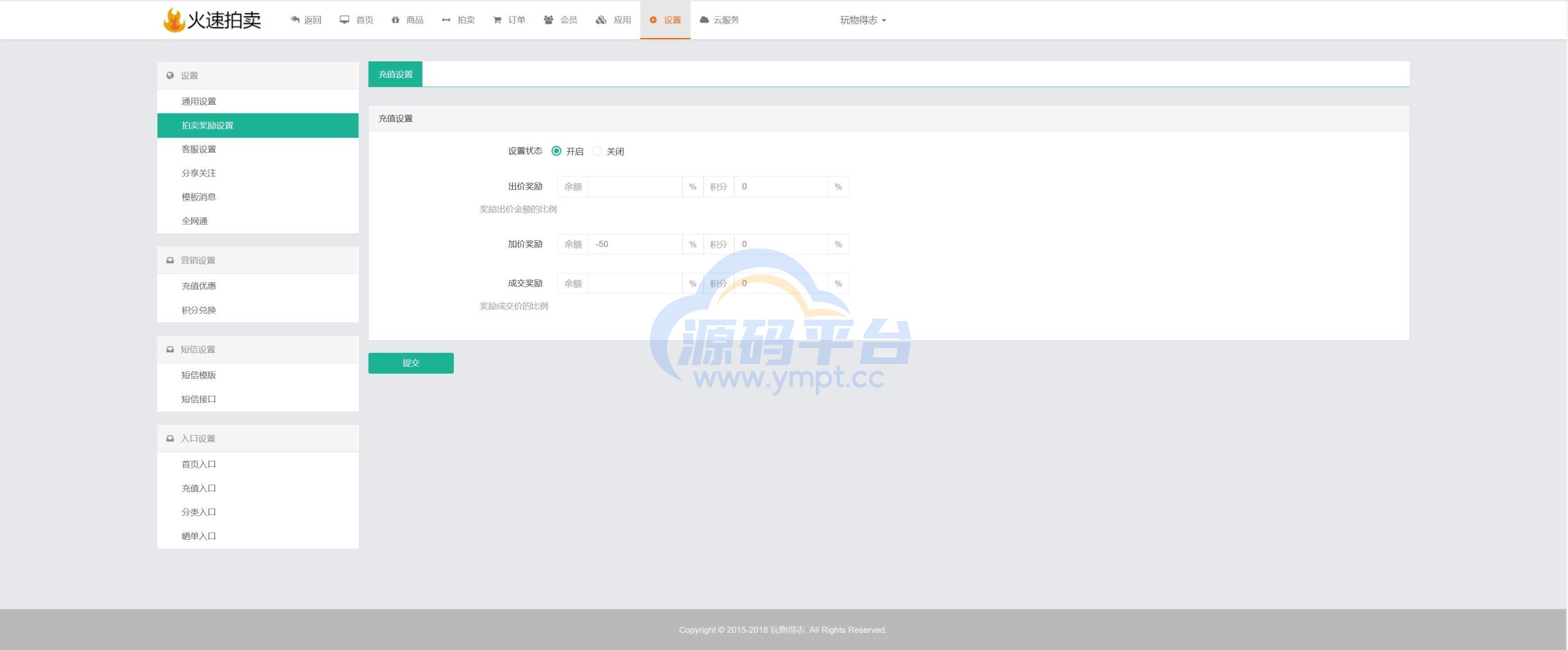Click the 加价奖励 积分 input field
This screenshot has height=650, width=1568.
click(x=781, y=244)
